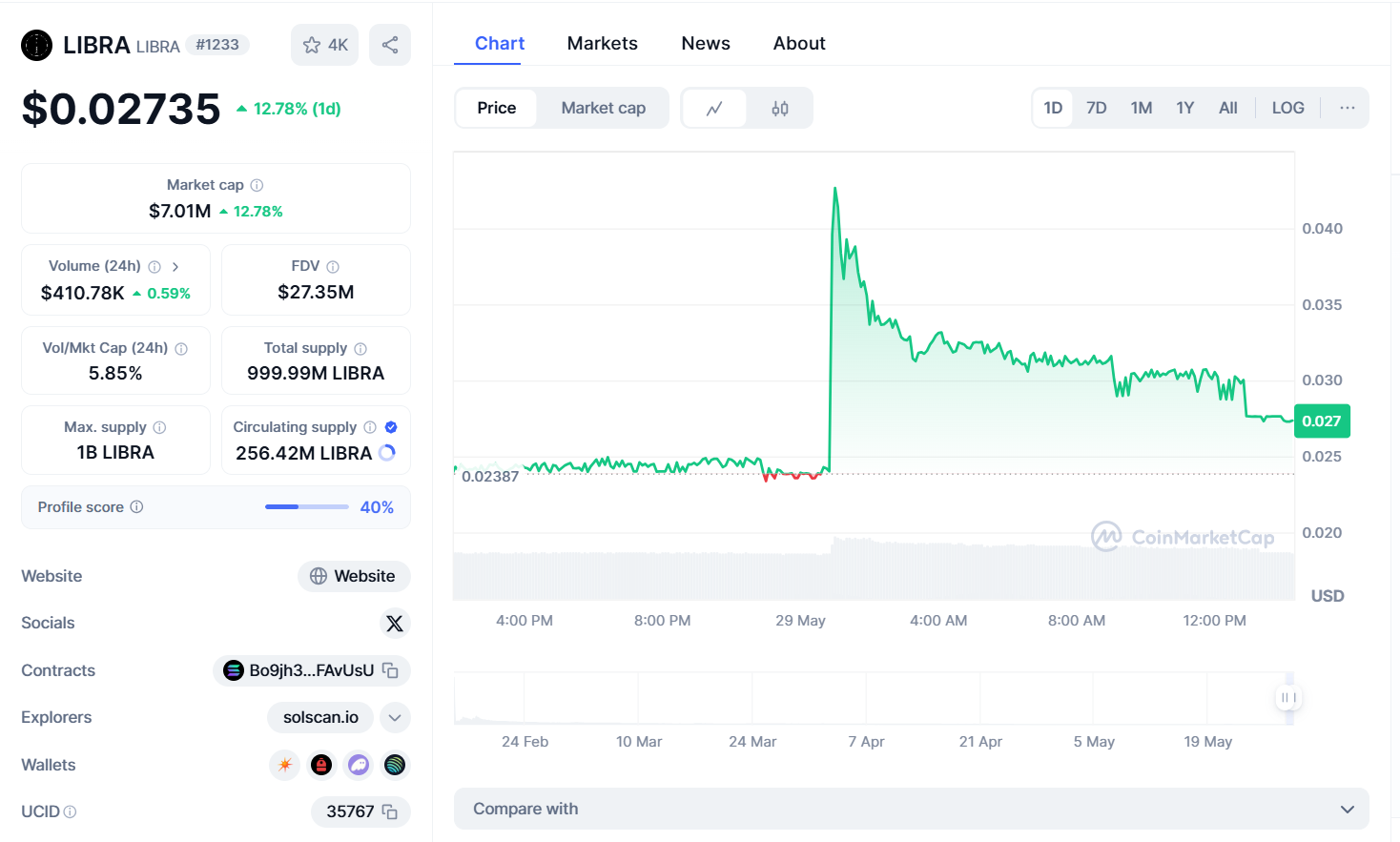
Task: Click Market cap info icon
Action: coord(257,185)
